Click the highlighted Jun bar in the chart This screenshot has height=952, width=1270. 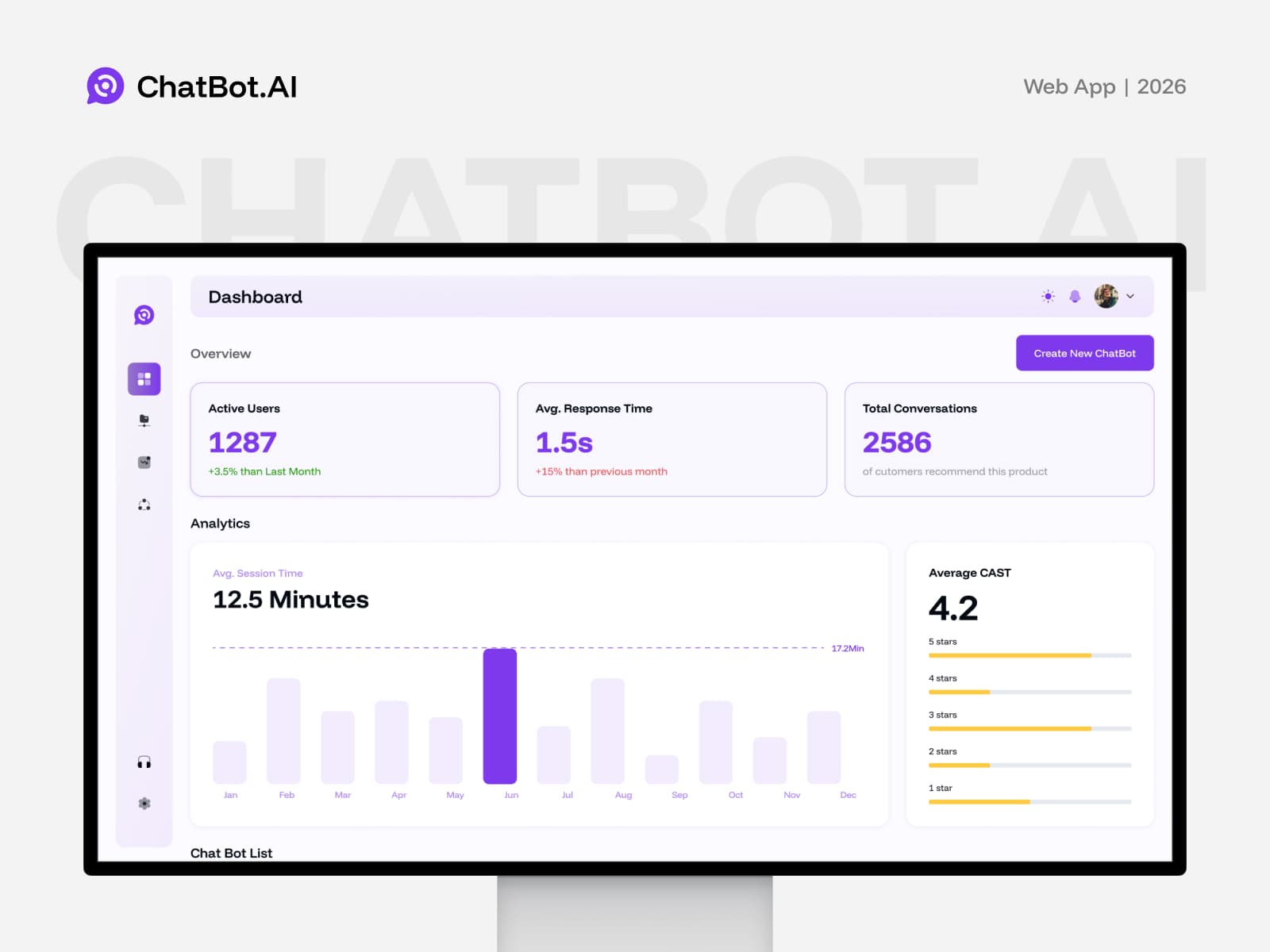click(500, 716)
